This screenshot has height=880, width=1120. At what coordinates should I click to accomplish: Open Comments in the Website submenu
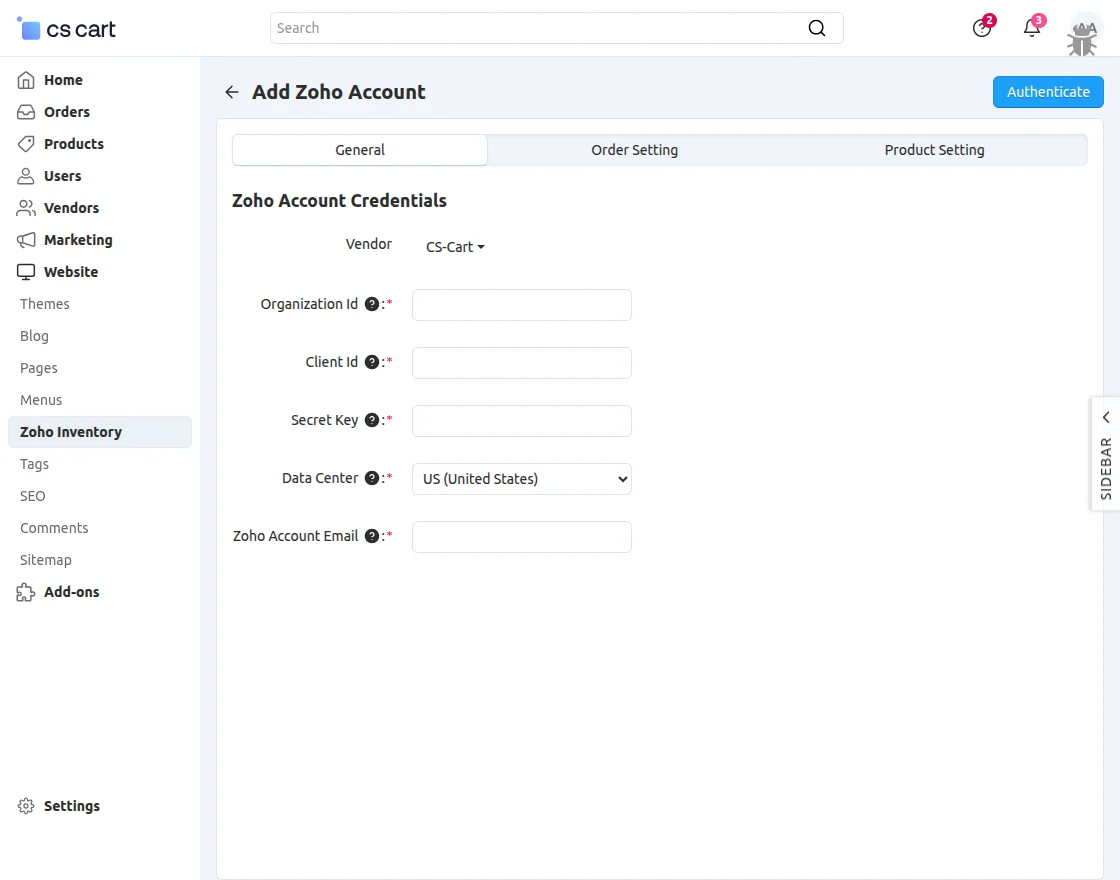click(x=54, y=528)
